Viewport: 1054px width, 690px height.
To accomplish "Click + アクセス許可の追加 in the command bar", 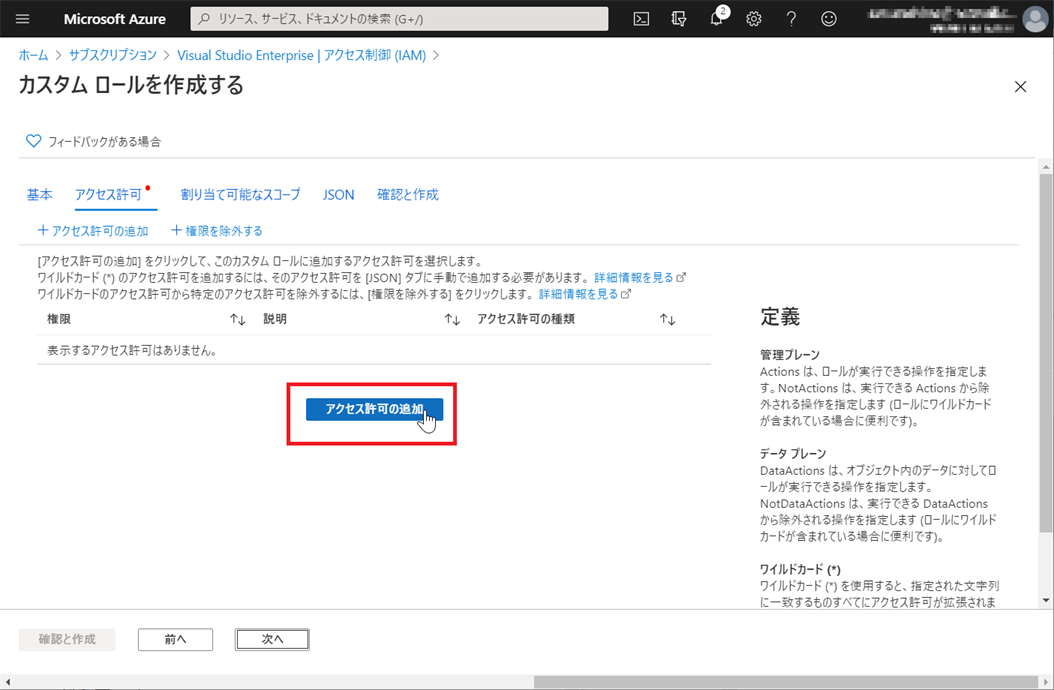I will click(x=93, y=231).
